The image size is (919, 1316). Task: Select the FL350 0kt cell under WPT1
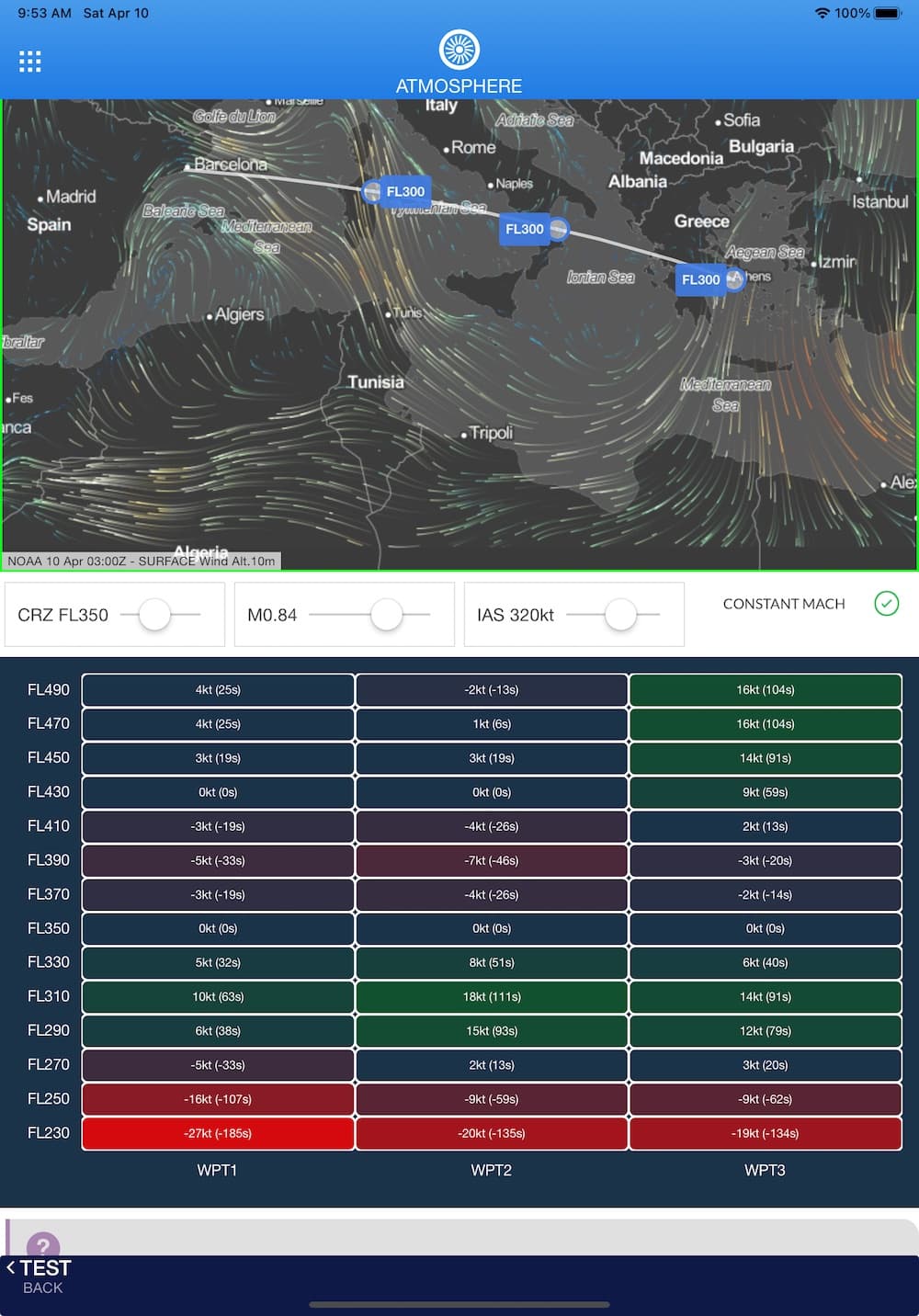(217, 928)
